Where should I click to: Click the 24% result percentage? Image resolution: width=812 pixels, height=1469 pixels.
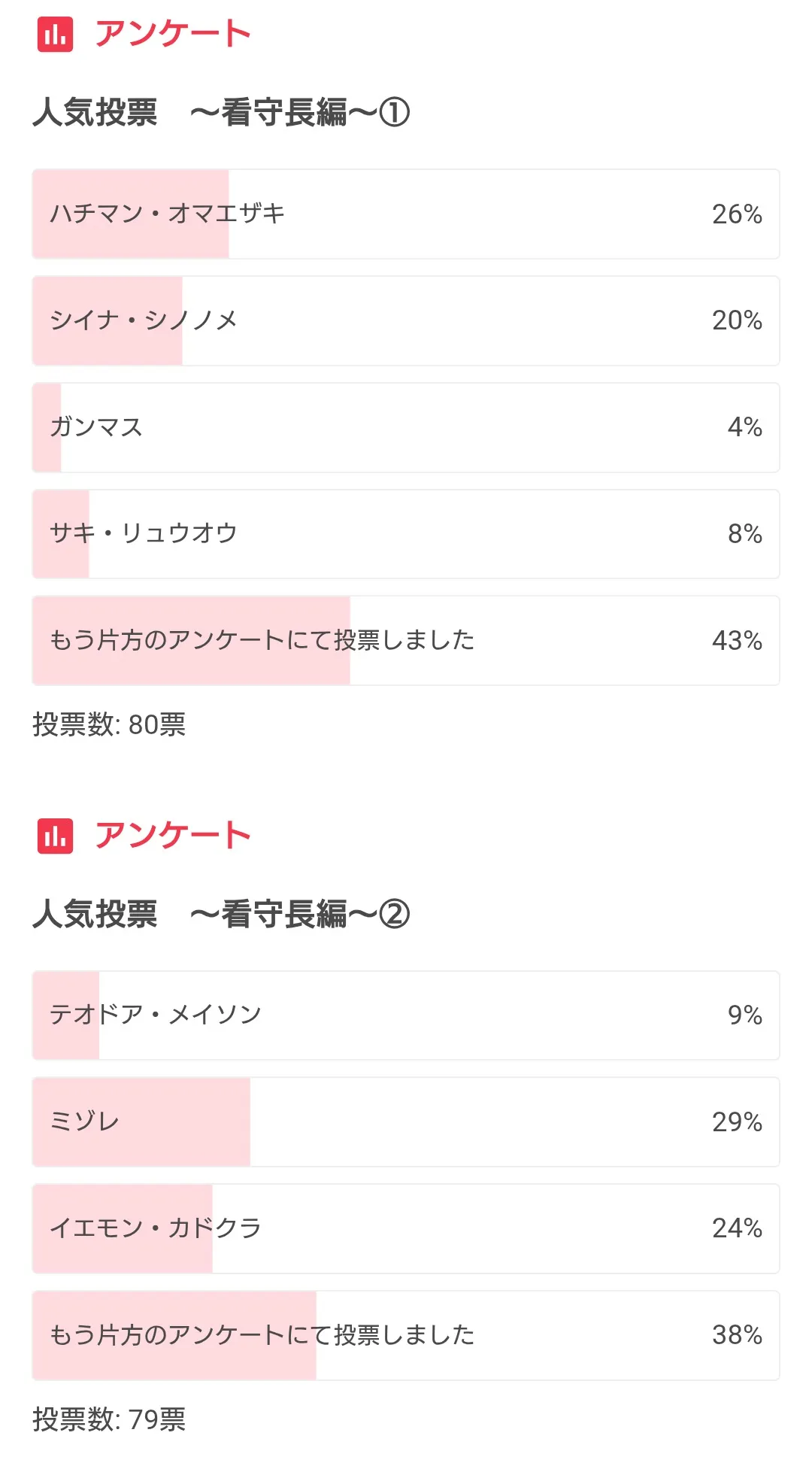pos(737,1228)
